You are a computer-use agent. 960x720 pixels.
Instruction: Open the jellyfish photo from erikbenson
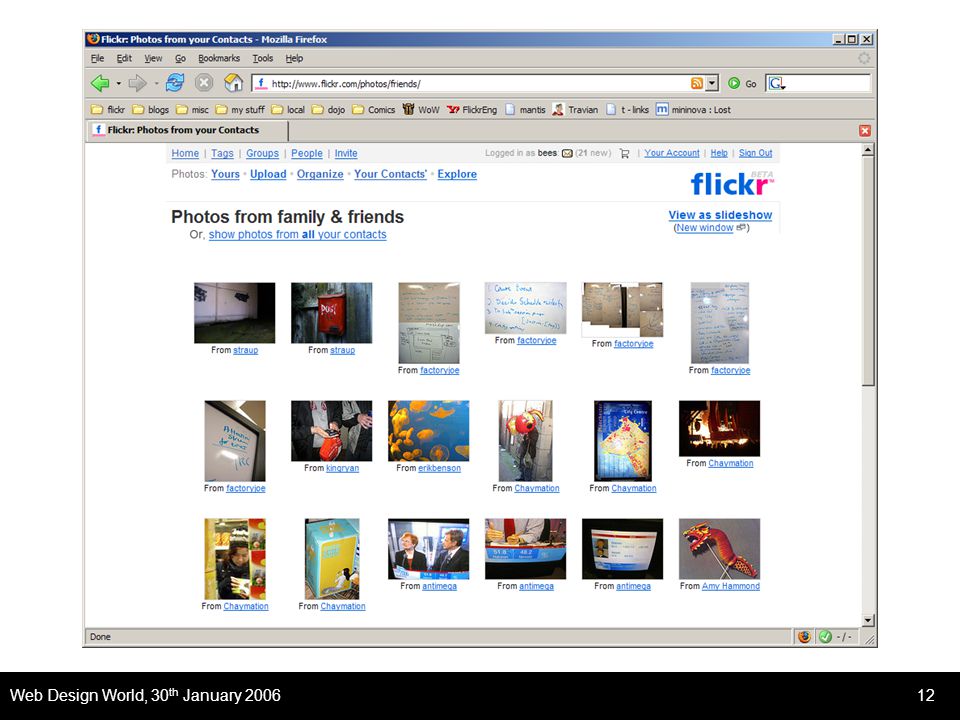coord(429,430)
